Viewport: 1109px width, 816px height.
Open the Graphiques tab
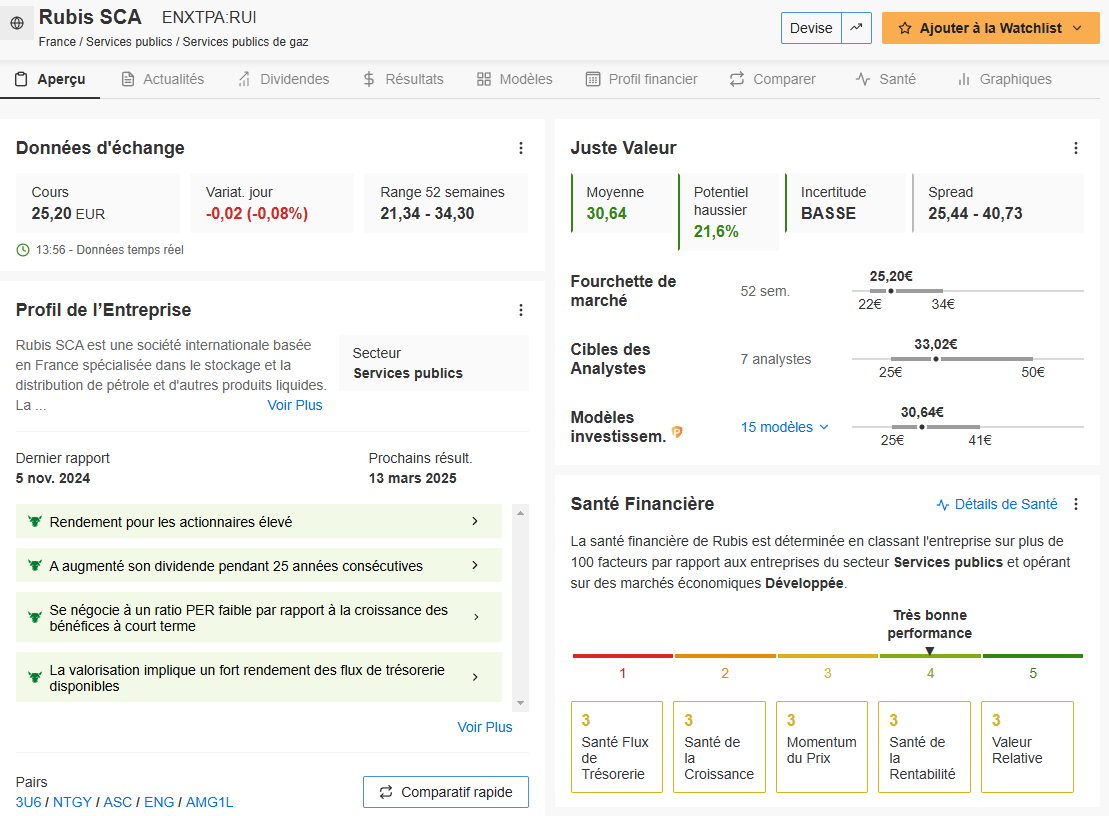click(1004, 79)
